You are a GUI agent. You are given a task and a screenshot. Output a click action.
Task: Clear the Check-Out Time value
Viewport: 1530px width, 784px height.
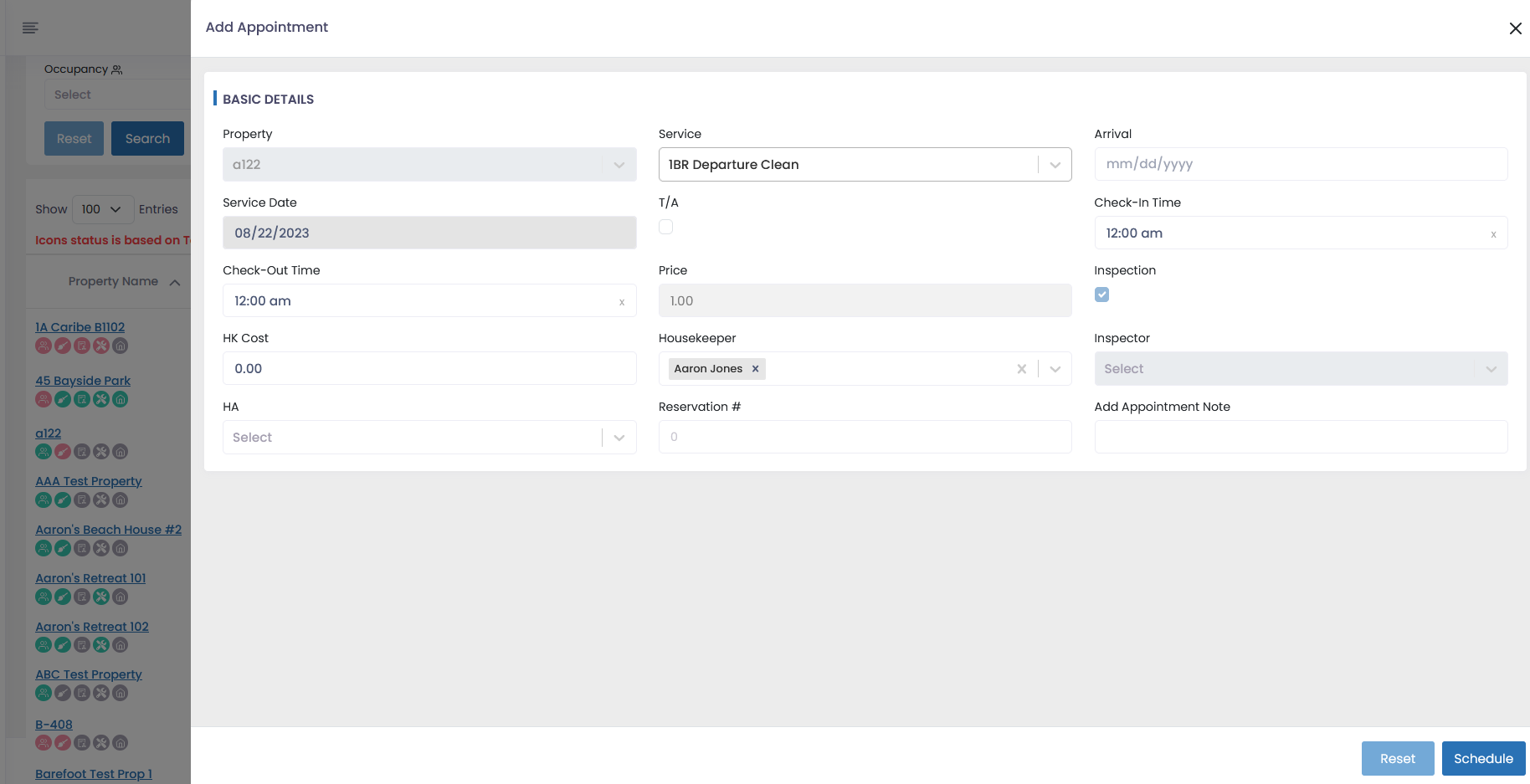622,302
